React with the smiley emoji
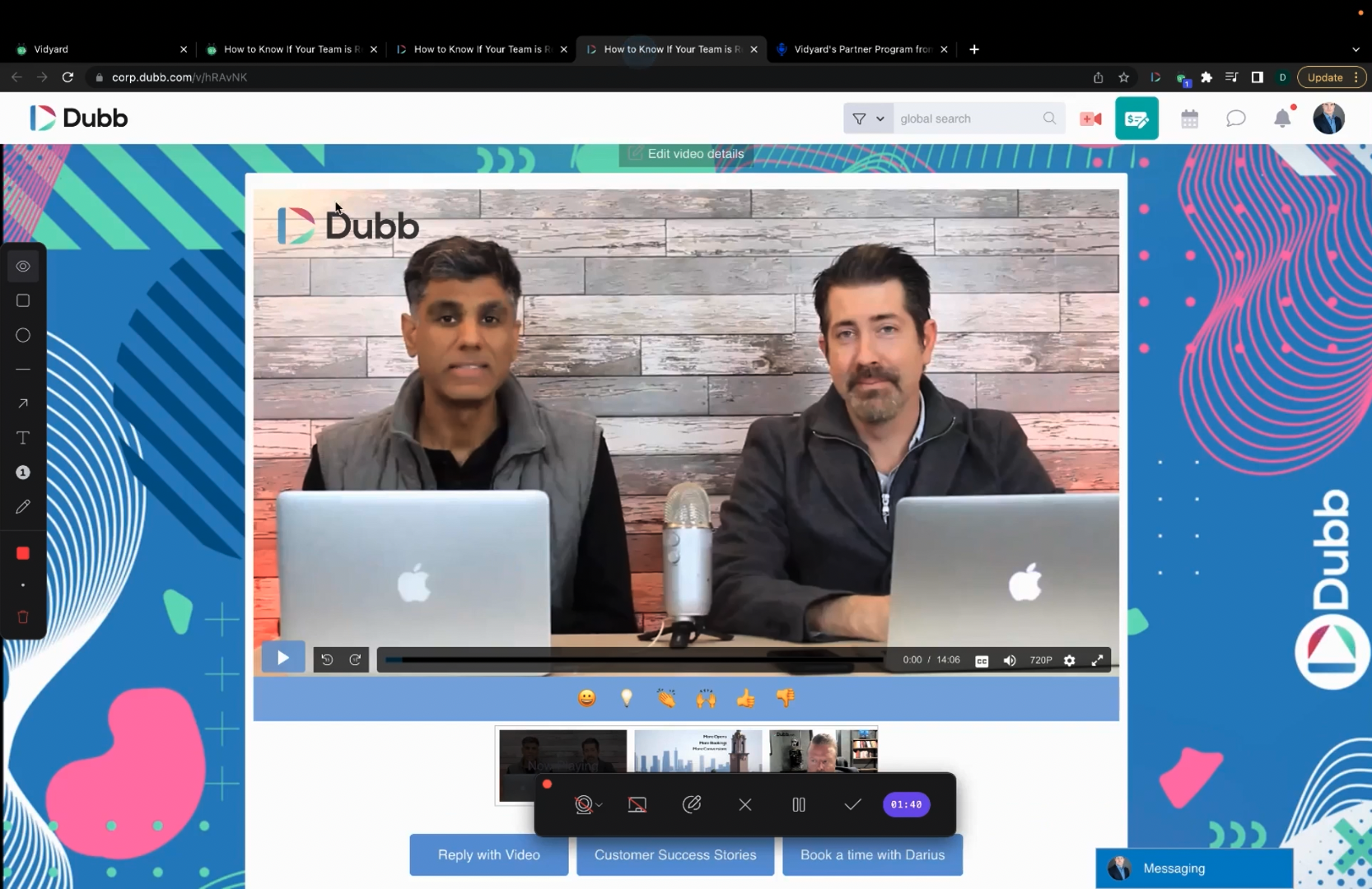Viewport: 1372px width, 889px height. [x=586, y=698]
